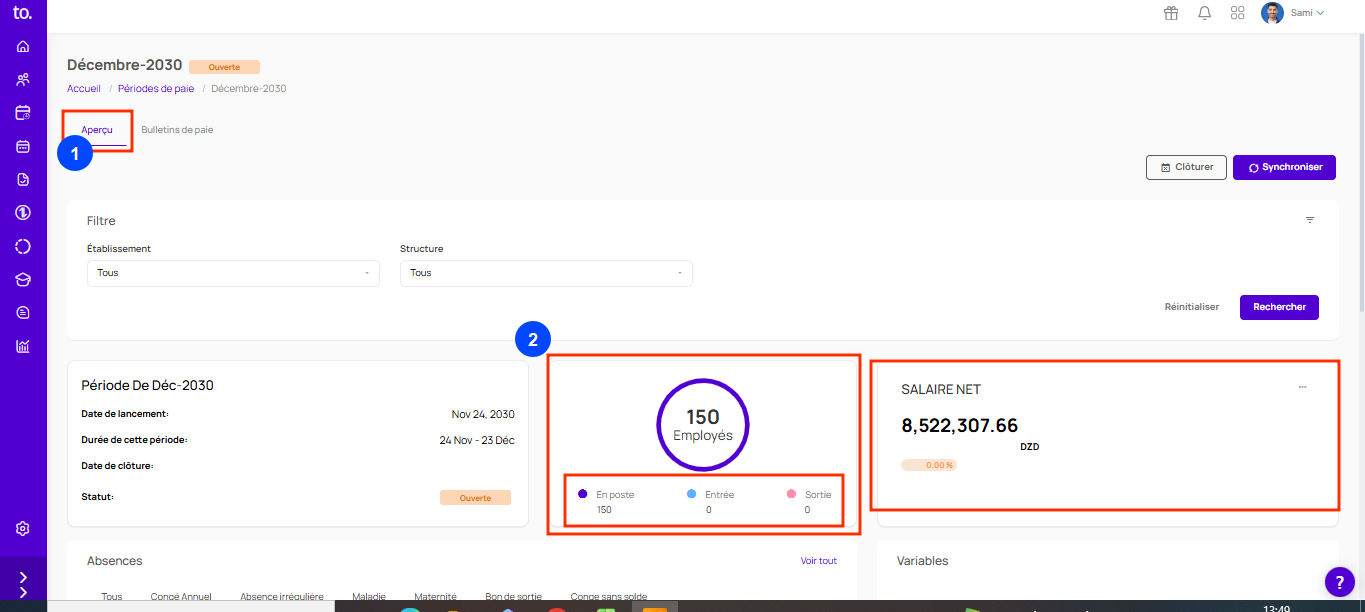Open the employees icon in the sidebar
This screenshot has height=612, width=1365.
(23, 79)
